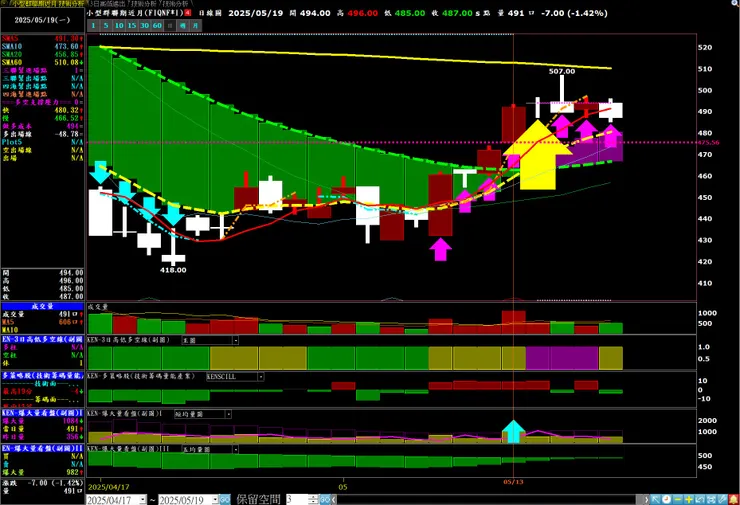Click the 多策略股 indicator header
This screenshot has width=740, height=505.
click(x=42, y=376)
